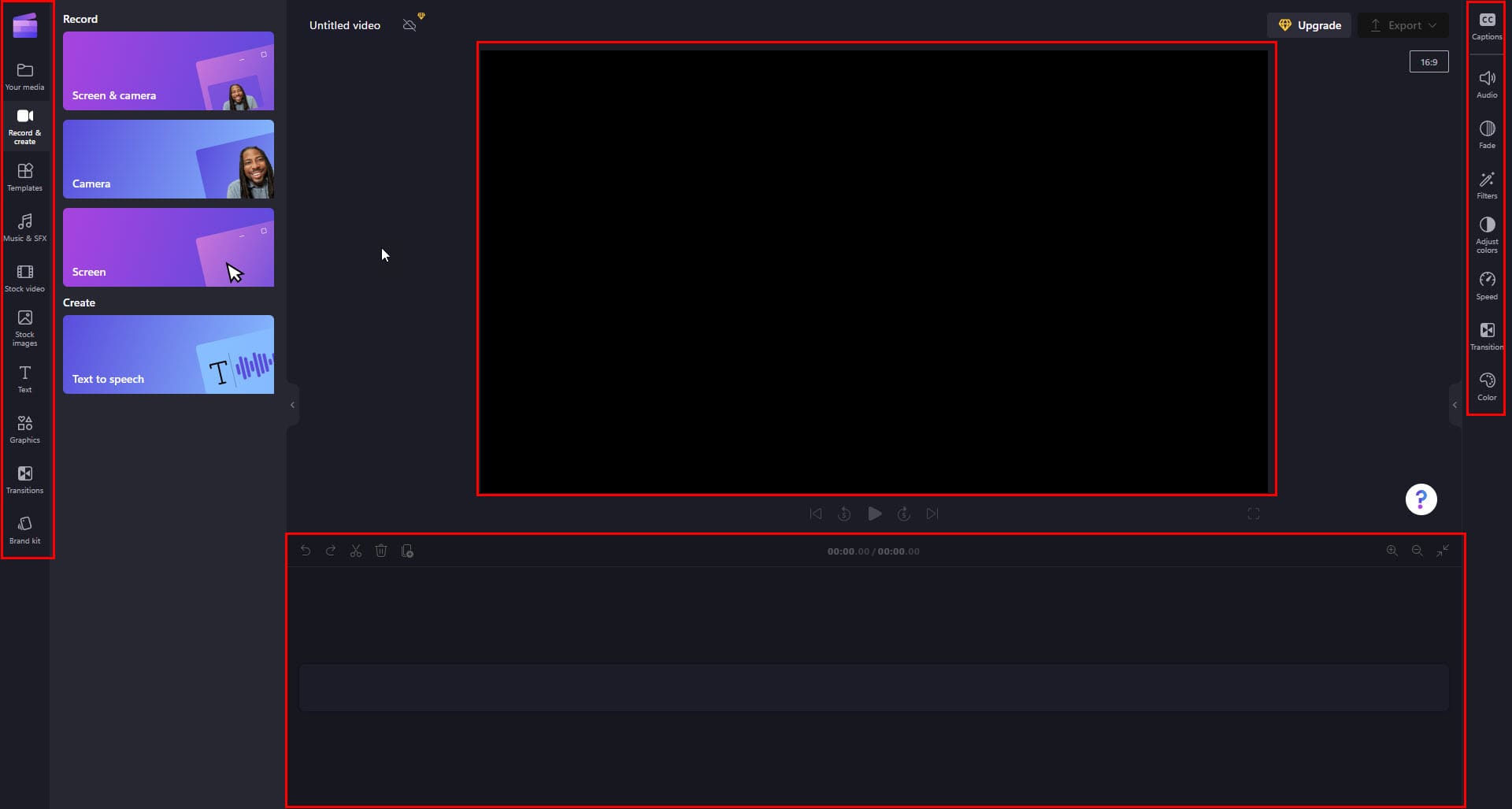
Task: Zoom in on the timeline
Action: pos(1392,551)
